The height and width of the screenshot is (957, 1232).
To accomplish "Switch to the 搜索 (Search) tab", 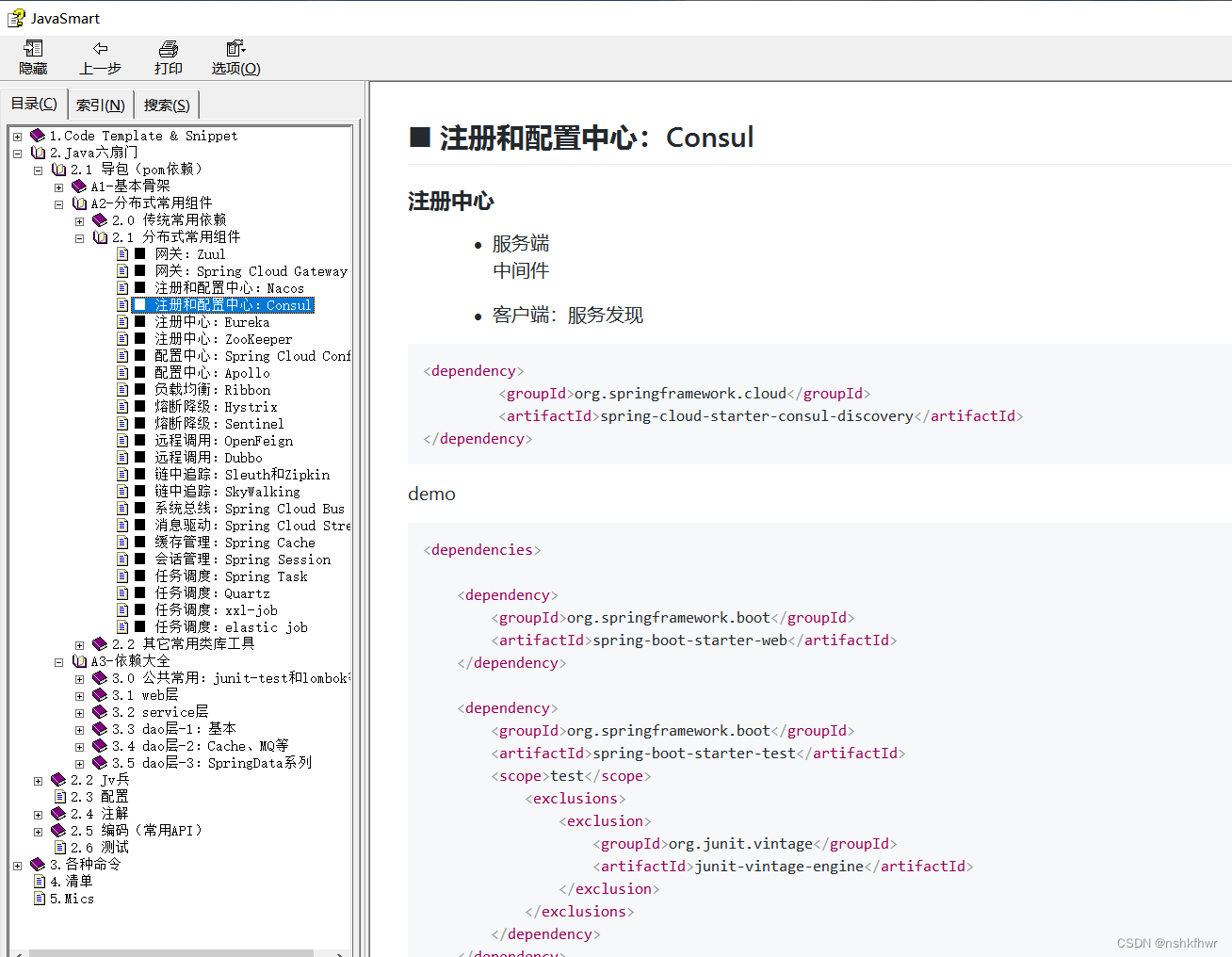I will pos(167,105).
